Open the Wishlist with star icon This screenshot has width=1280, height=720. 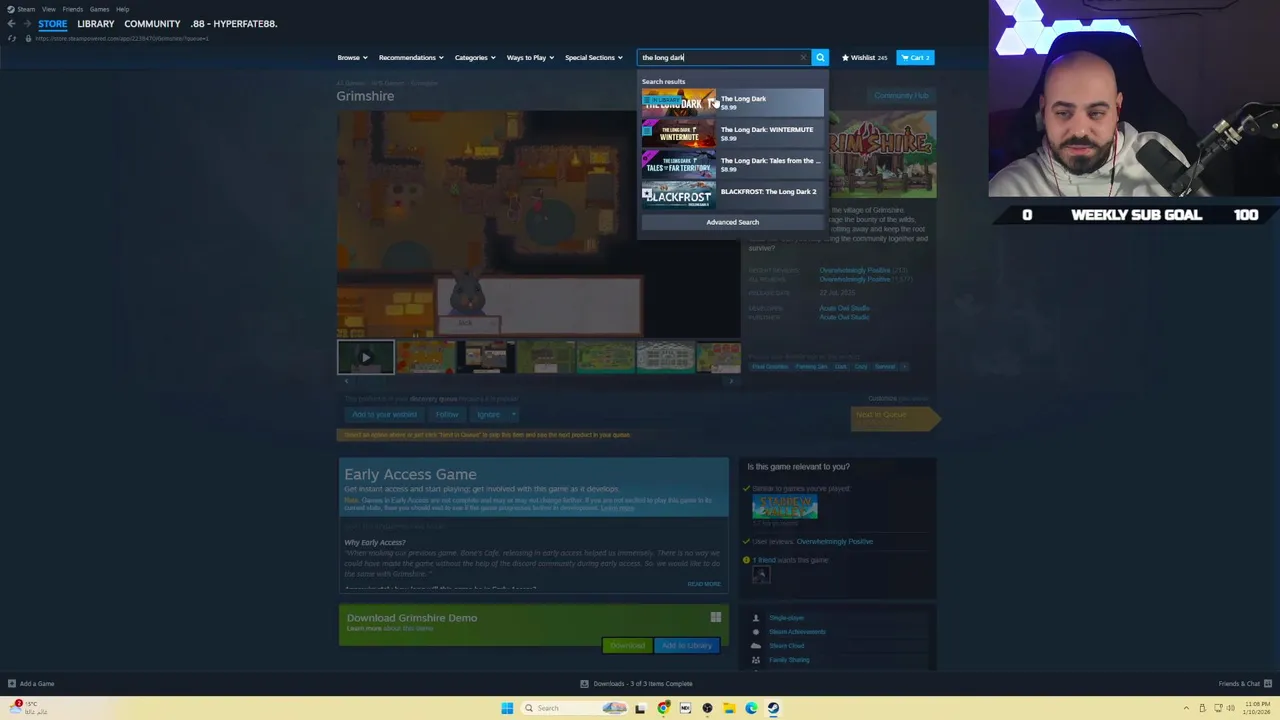pos(864,57)
